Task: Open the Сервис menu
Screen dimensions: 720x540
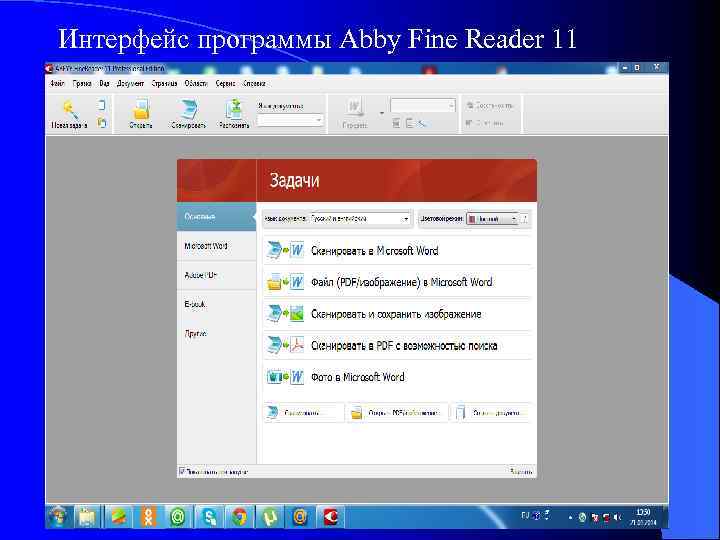Action: pos(225,84)
